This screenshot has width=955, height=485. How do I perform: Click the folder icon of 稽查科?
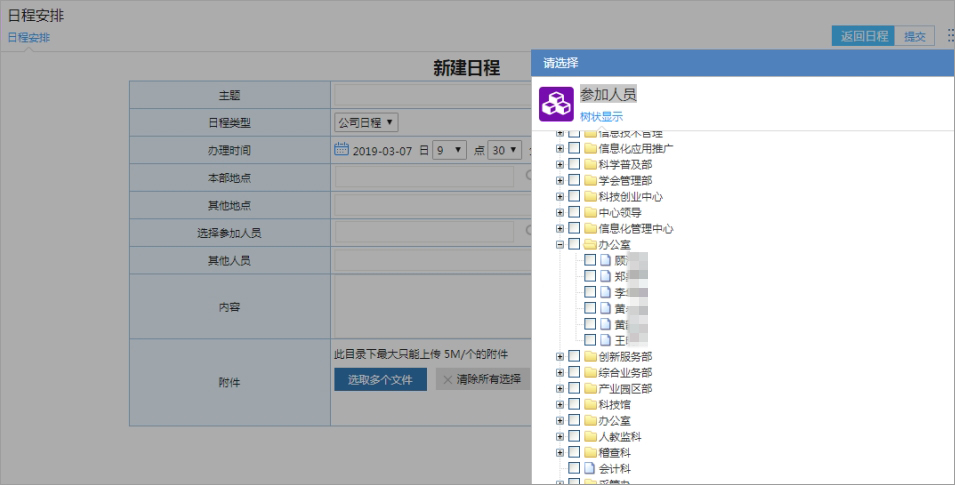[x=590, y=453]
